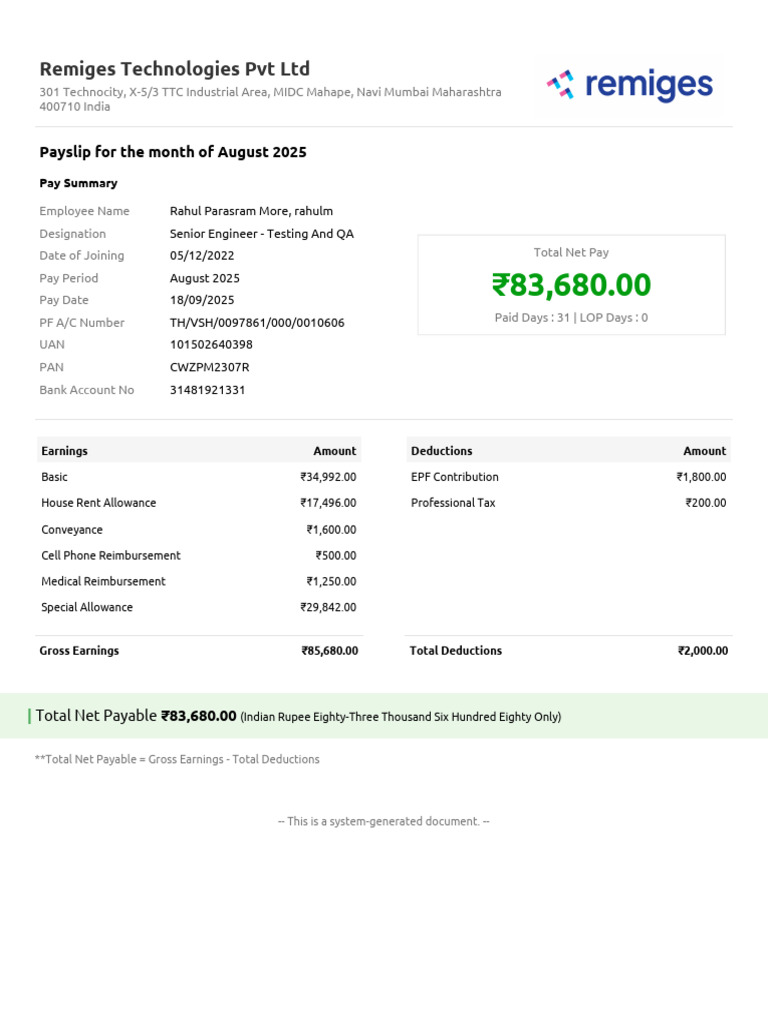Click the Remiges Technologies Pvt Ltd heading
The height and width of the screenshot is (1024, 768).
click(x=174, y=69)
